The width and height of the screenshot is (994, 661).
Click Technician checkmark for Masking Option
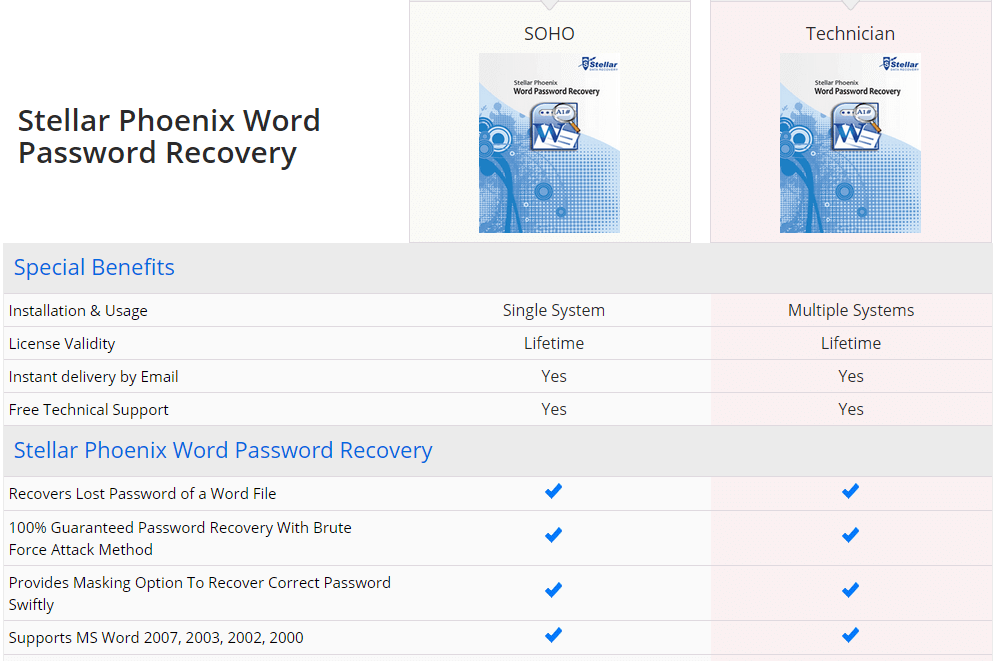(x=850, y=590)
